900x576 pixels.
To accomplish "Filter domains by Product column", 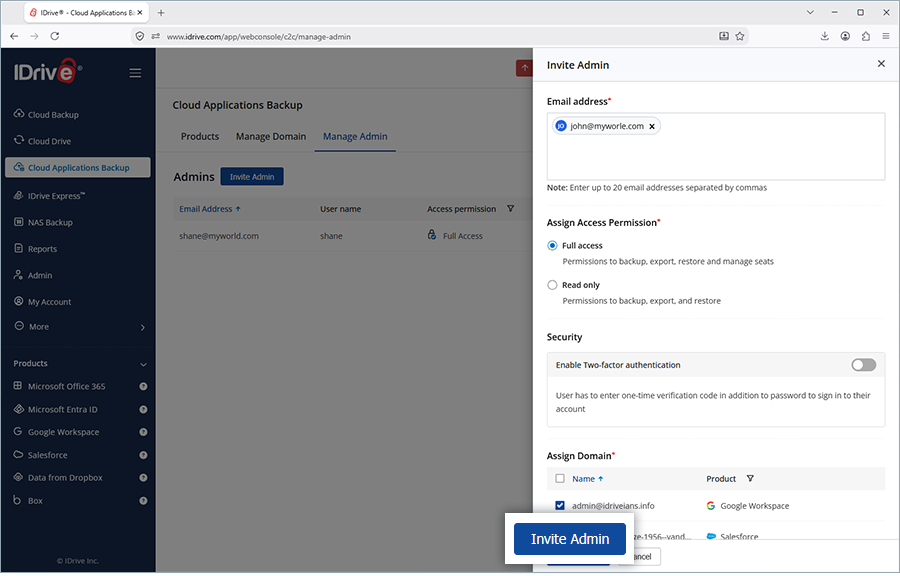I will coord(750,478).
